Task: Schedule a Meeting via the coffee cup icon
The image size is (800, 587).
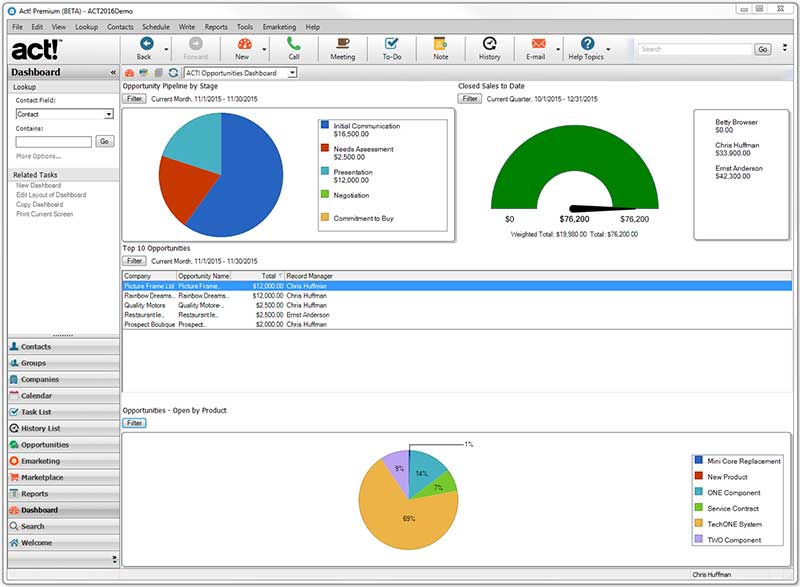Action: [x=342, y=44]
